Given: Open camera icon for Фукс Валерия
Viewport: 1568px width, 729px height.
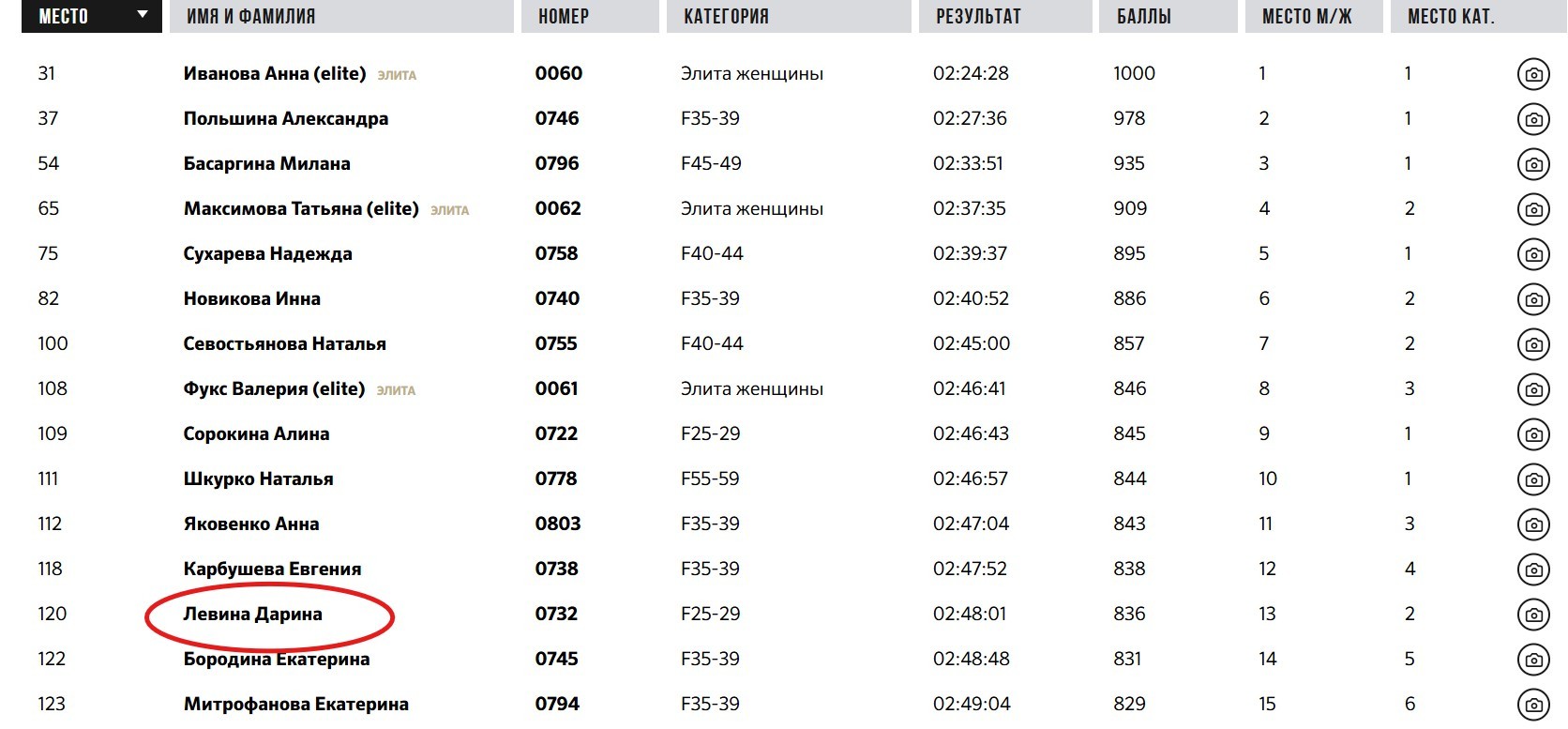Looking at the screenshot, I should [1533, 389].
